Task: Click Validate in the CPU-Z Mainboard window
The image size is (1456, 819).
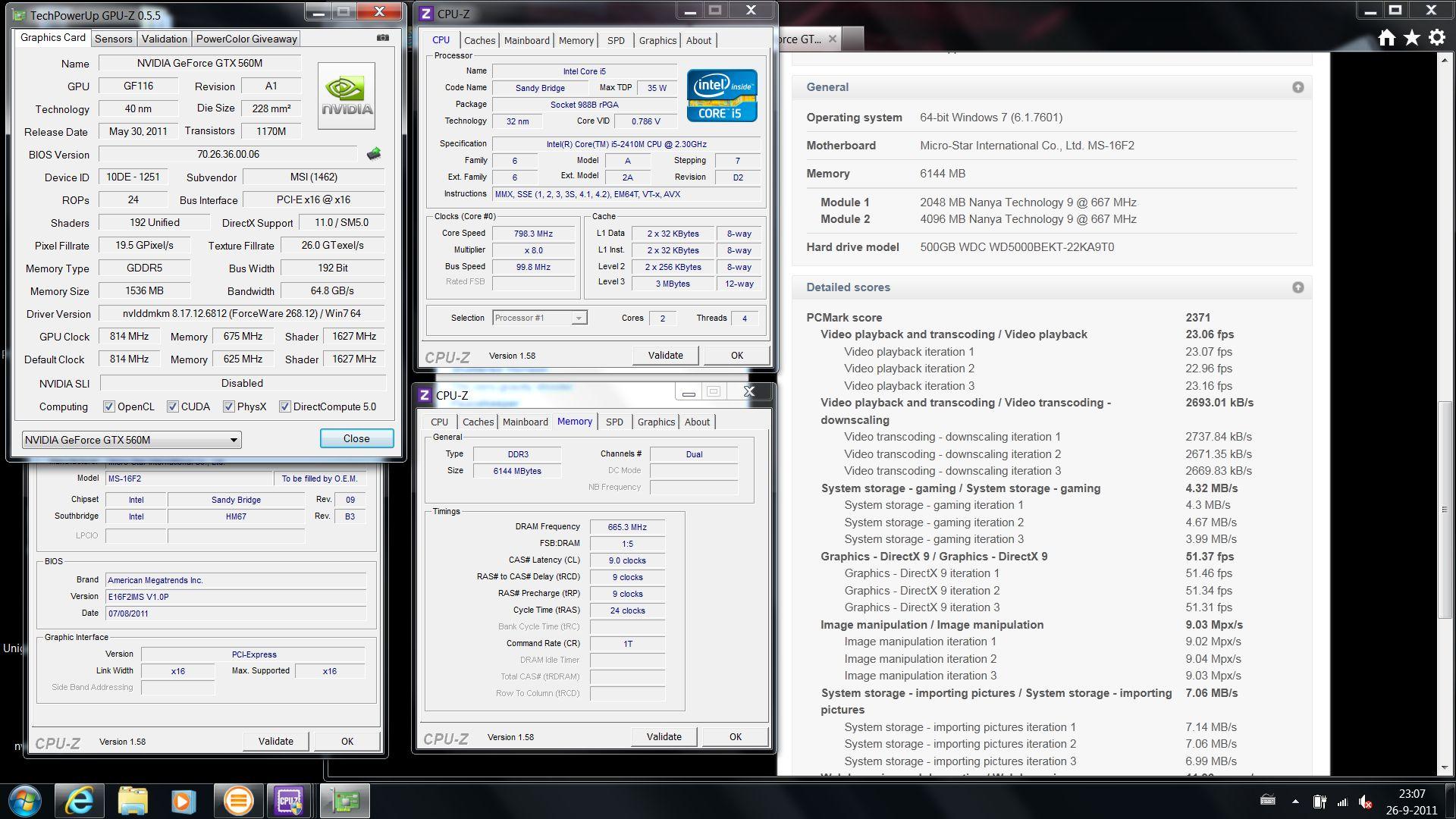Action: click(275, 741)
